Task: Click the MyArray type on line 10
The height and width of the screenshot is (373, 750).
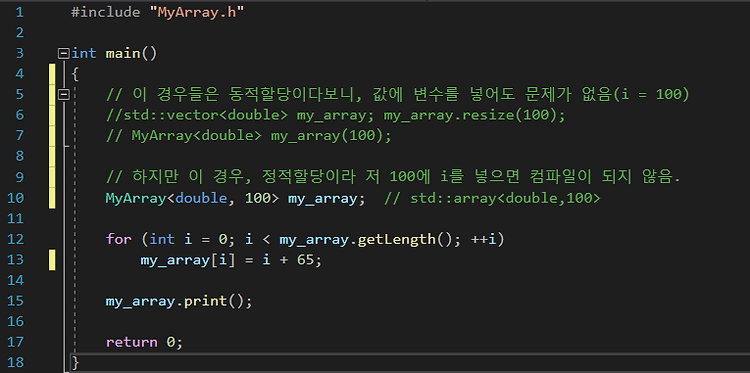Action: [x=135, y=198]
